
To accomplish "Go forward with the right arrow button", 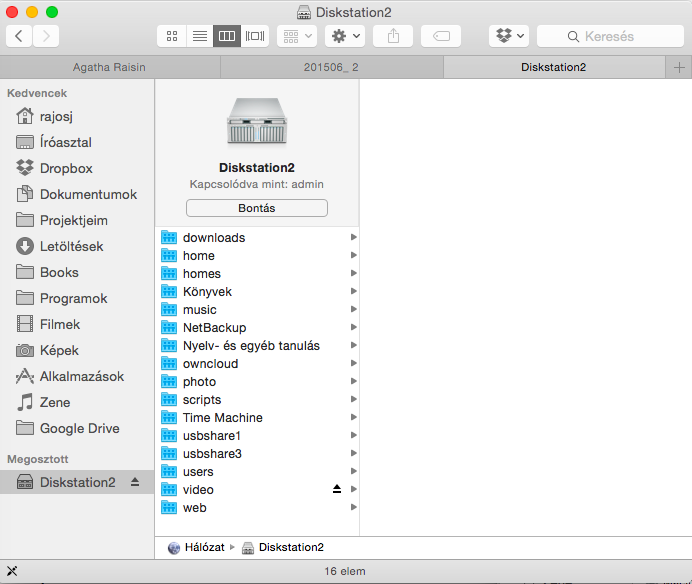I will [x=46, y=36].
